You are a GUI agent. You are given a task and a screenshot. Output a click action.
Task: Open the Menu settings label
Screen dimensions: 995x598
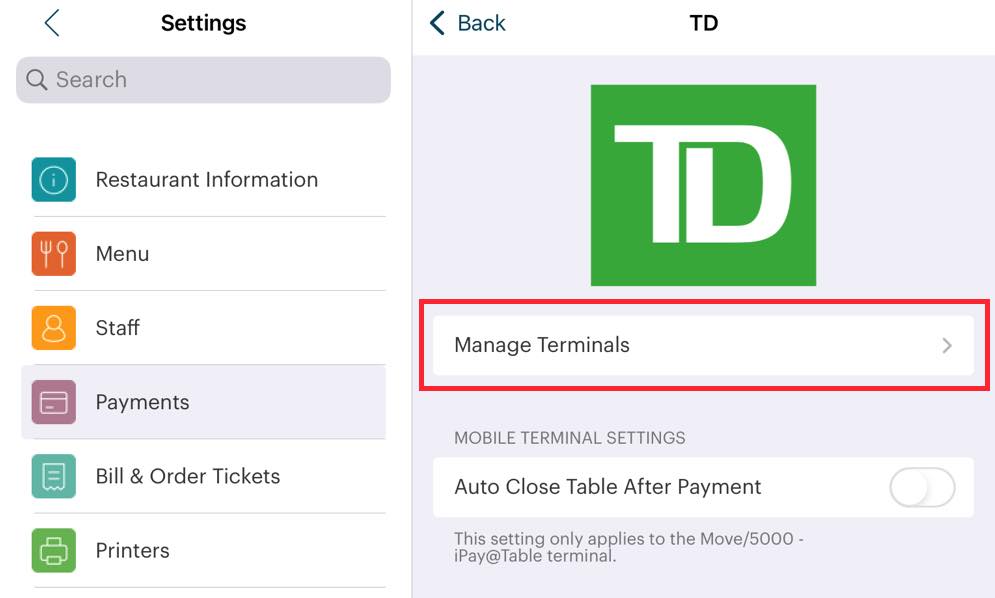tap(122, 254)
